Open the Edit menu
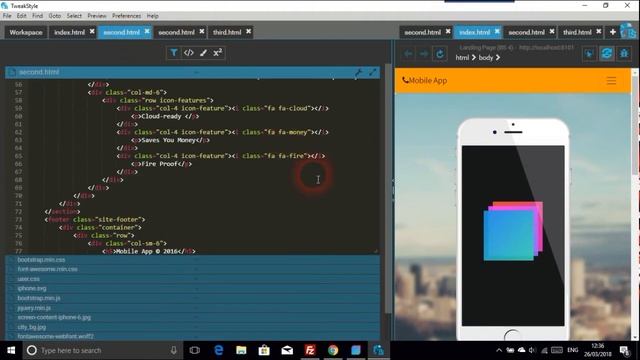Screen dimensions: 640x360 [22, 16]
